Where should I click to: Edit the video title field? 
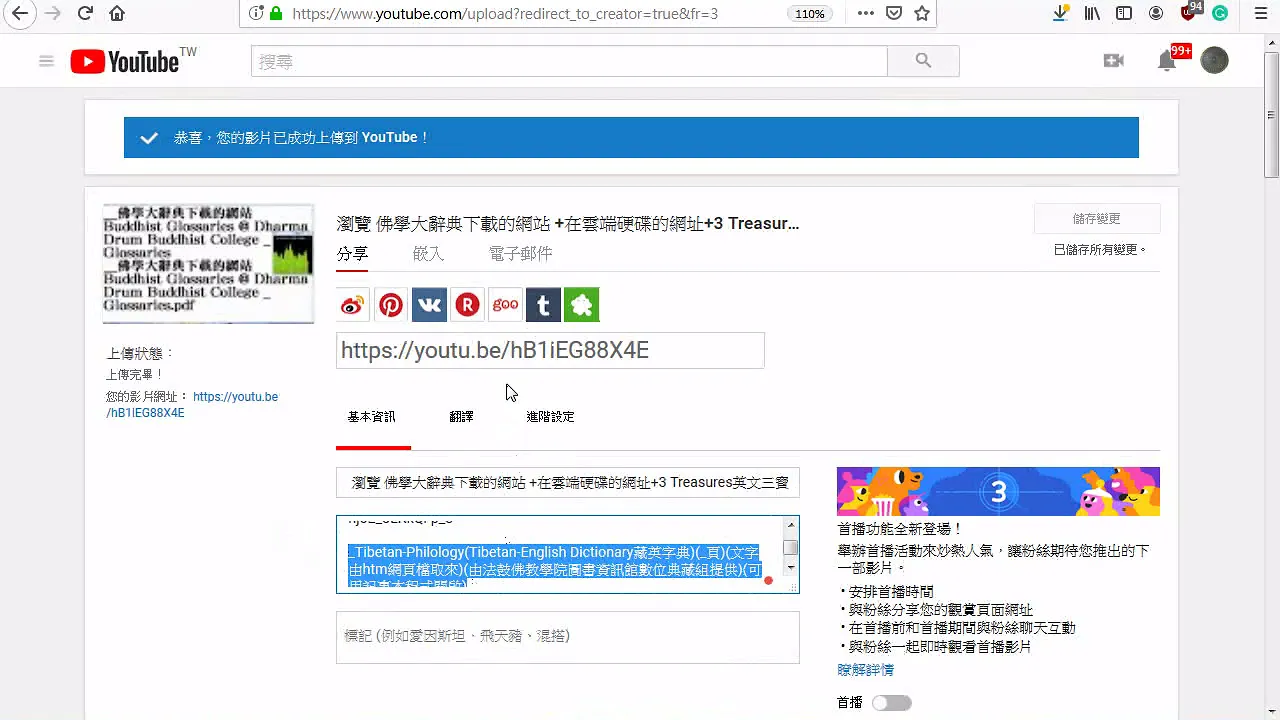(x=568, y=482)
